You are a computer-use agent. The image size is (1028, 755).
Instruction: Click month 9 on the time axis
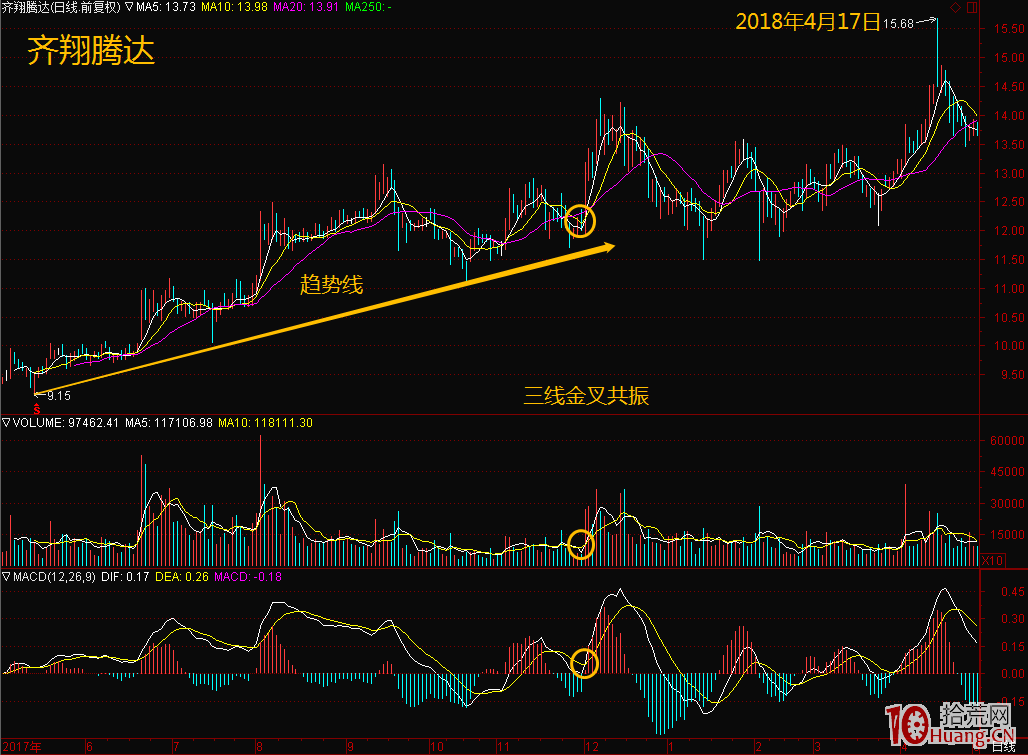tap(351, 746)
